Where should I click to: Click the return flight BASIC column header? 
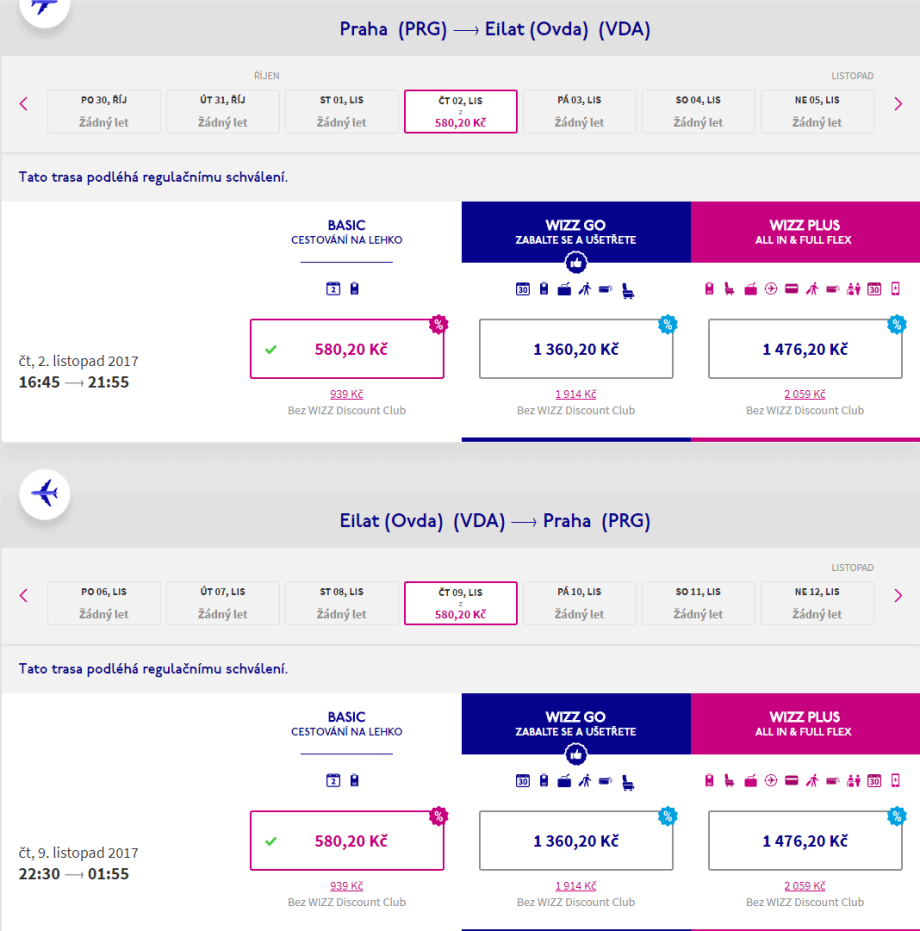pyautogui.click(x=347, y=724)
